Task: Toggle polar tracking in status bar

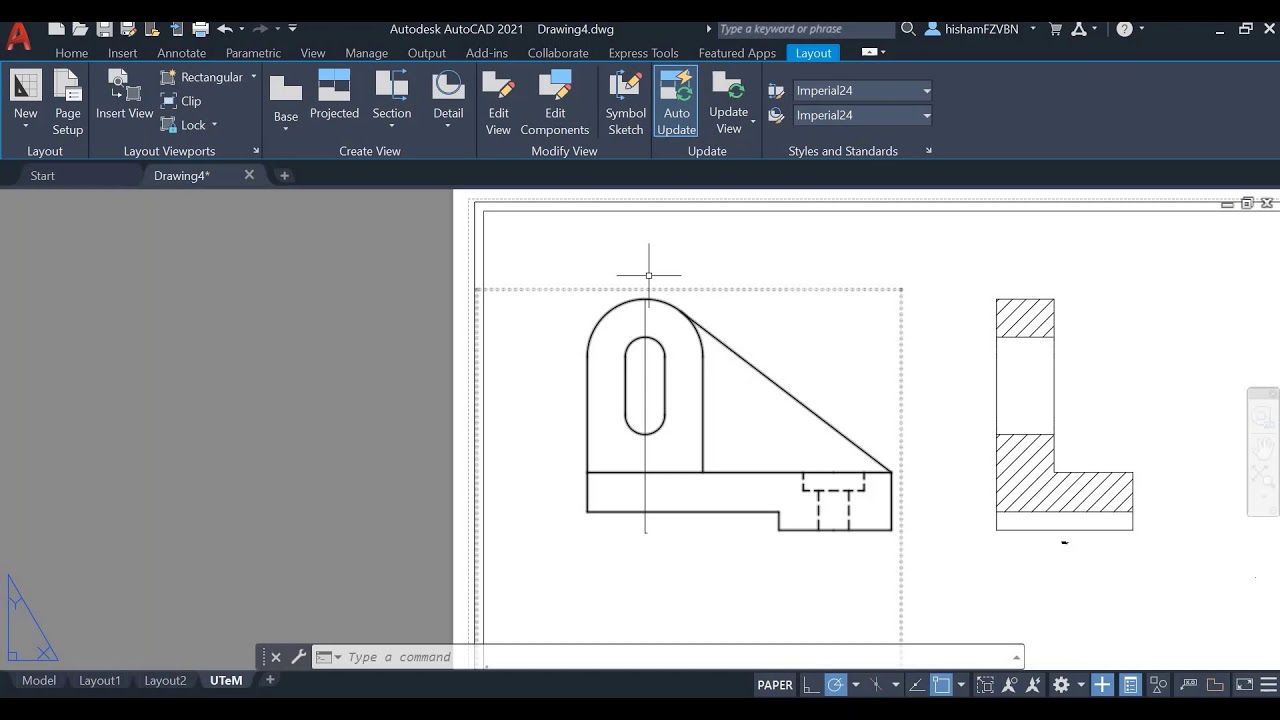Action: pyautogui.click(x=835, y=685)
